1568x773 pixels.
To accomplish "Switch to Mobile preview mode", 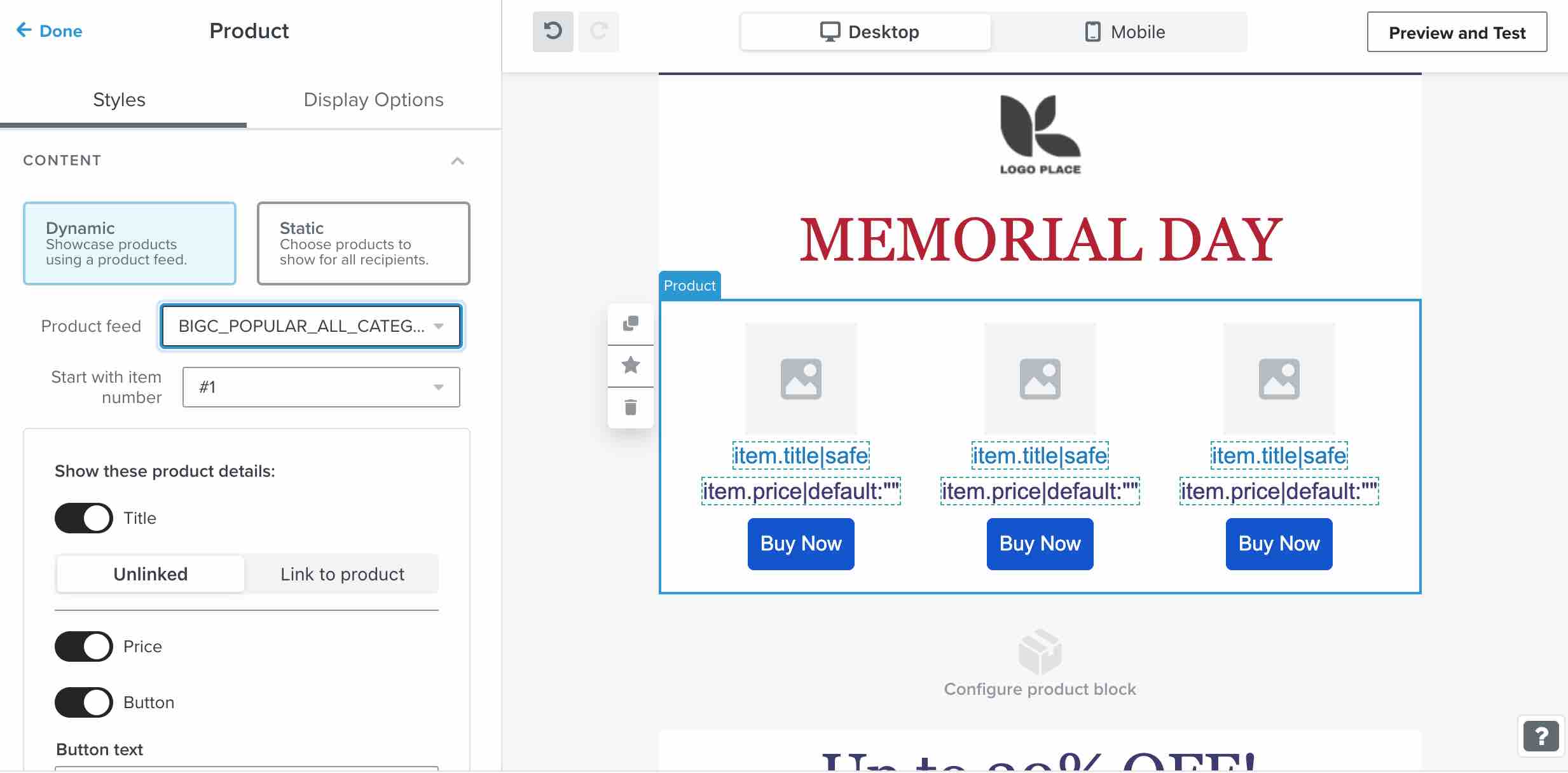I will [1123, 31].
